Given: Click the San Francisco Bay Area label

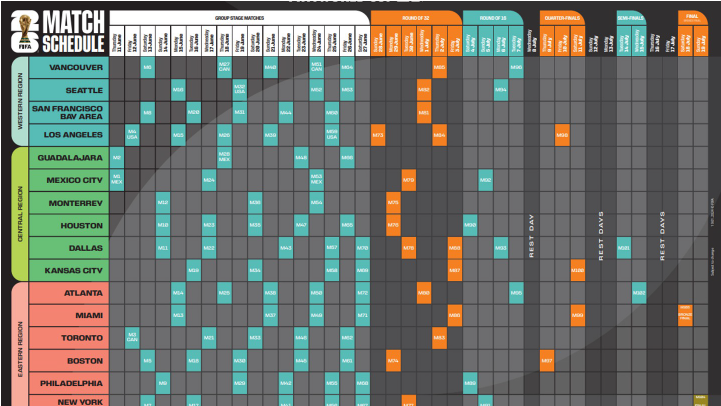Looking at the screenshot, I should click(68, 112).
